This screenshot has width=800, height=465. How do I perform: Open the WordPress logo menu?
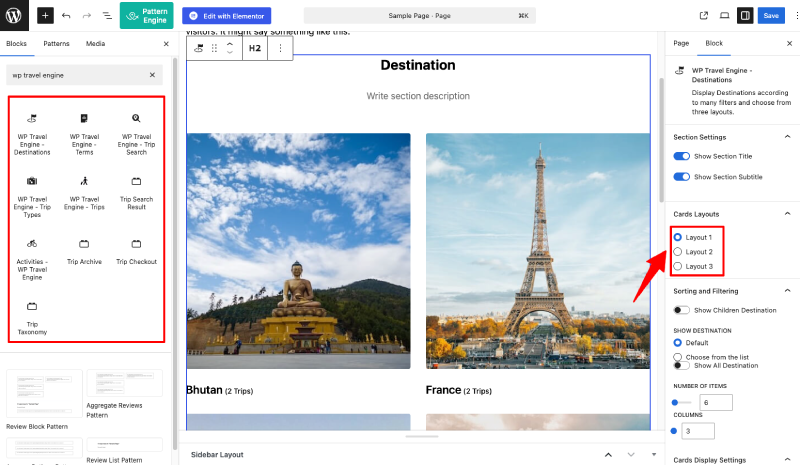tap(14, 15)
